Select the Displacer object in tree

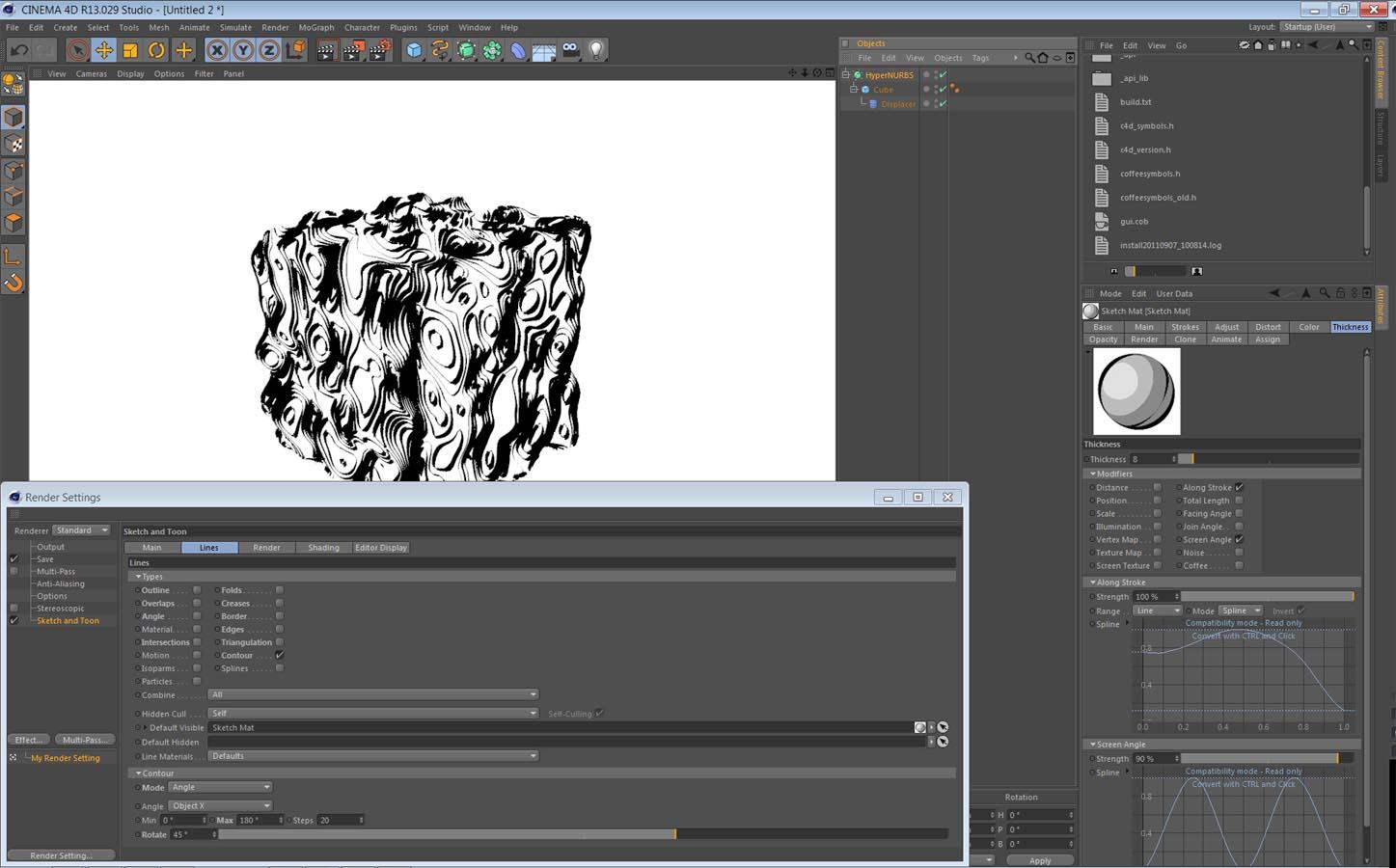897,104
